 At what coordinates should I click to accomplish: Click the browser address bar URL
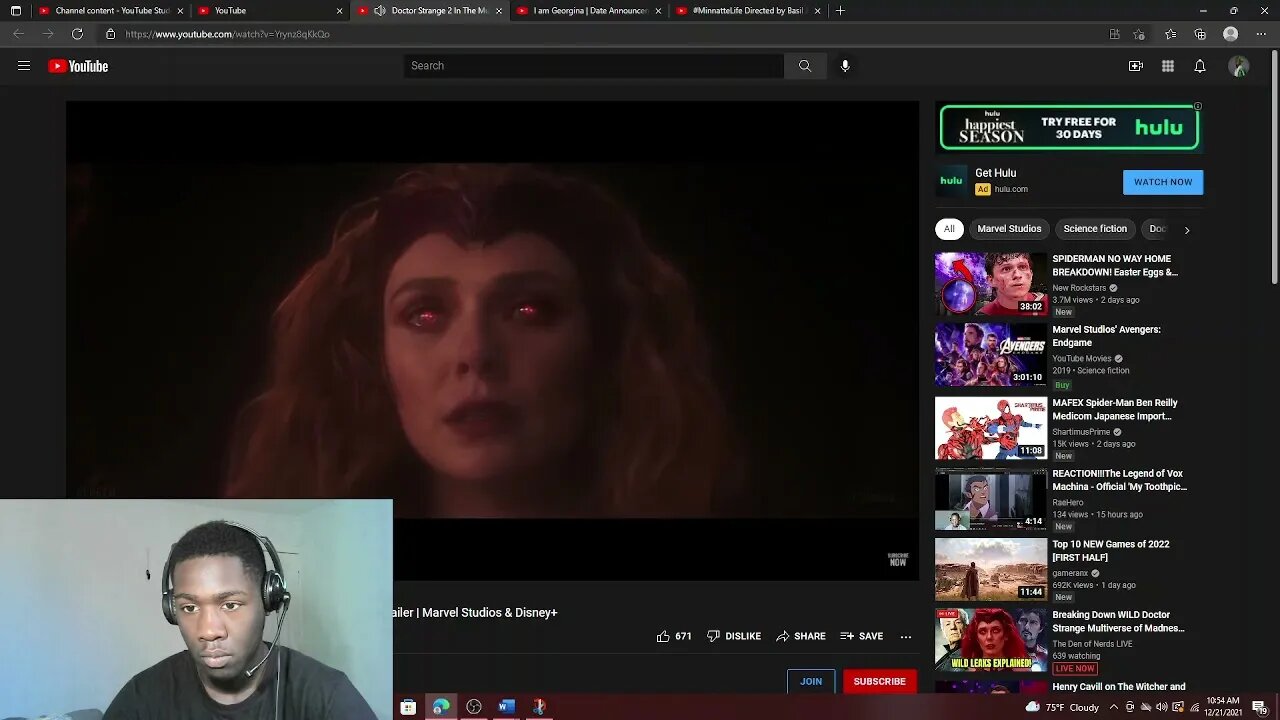227,34
